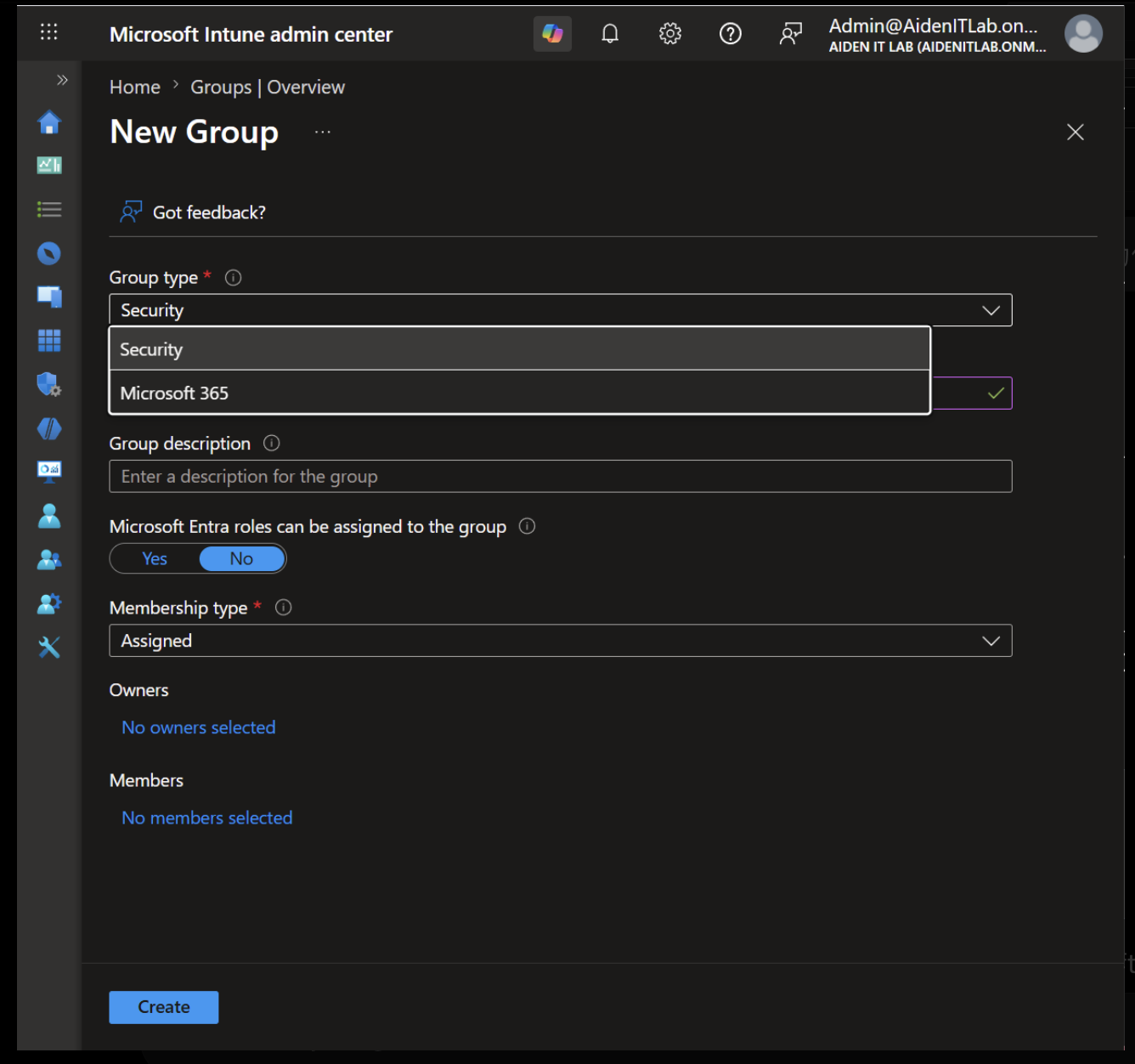This screenshot has height=1064, width=1135.
Task: Choose Microsoft 365 group type
Action: pyautogui.click(x=520, y=393)
